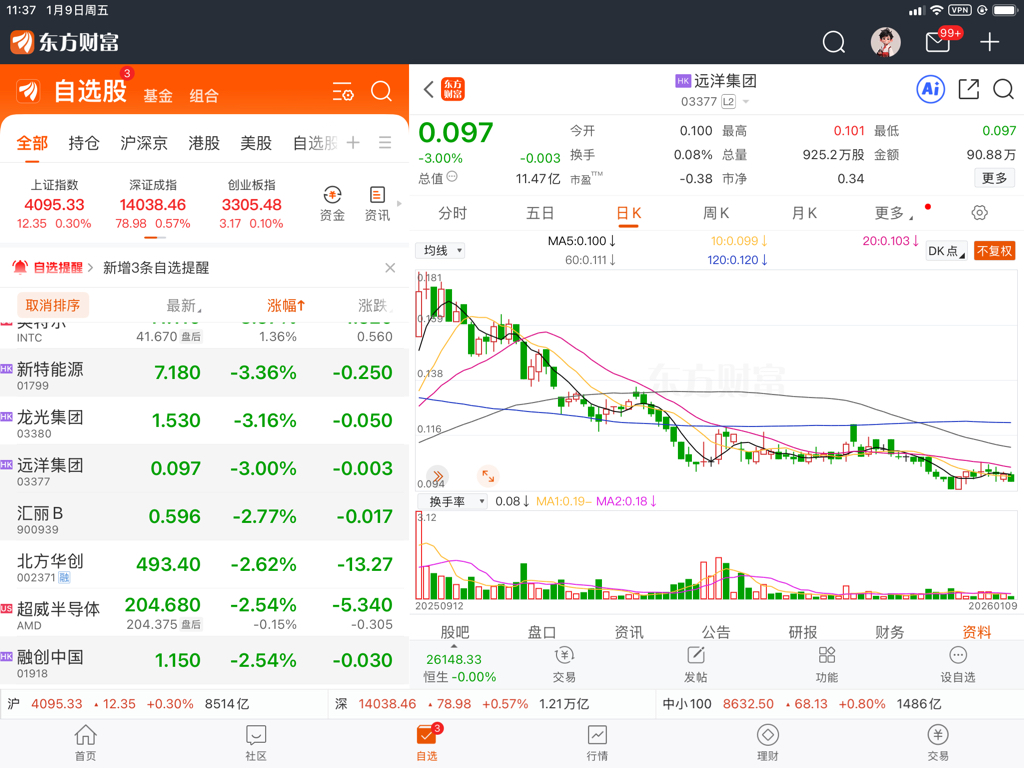Select 美股 watchlist filter
The width and height of the screenshot is (1024, 768).
tap(256, 143)
